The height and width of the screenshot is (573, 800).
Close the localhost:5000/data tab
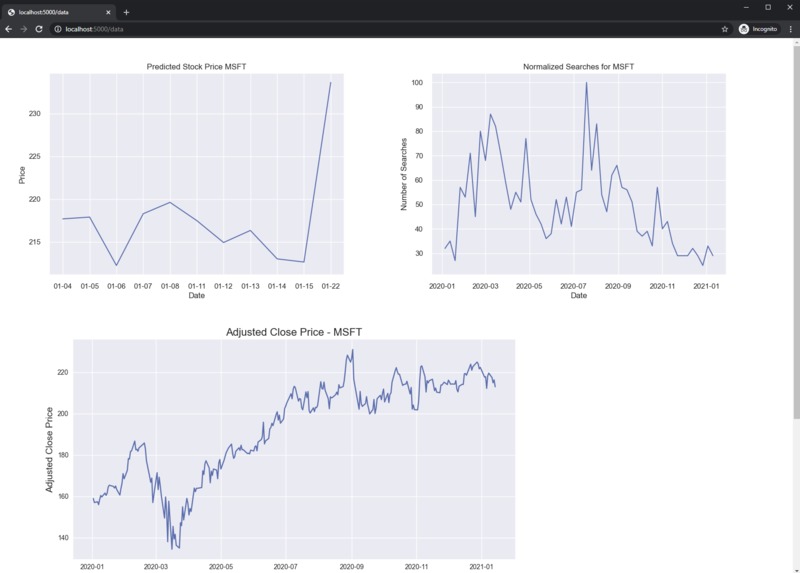[108, 12]
